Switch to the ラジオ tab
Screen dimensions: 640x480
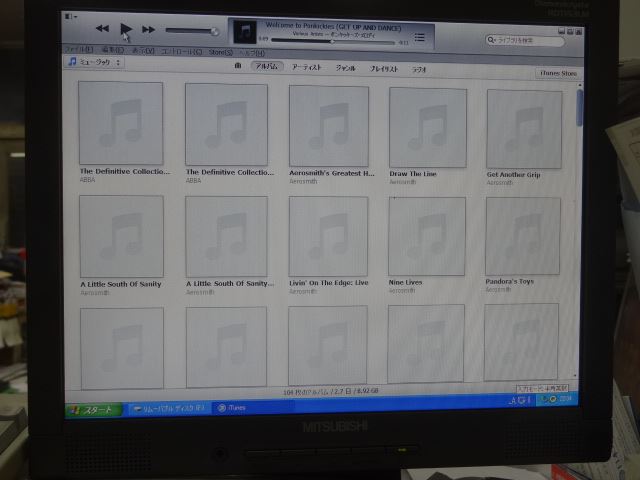(419, 69)
